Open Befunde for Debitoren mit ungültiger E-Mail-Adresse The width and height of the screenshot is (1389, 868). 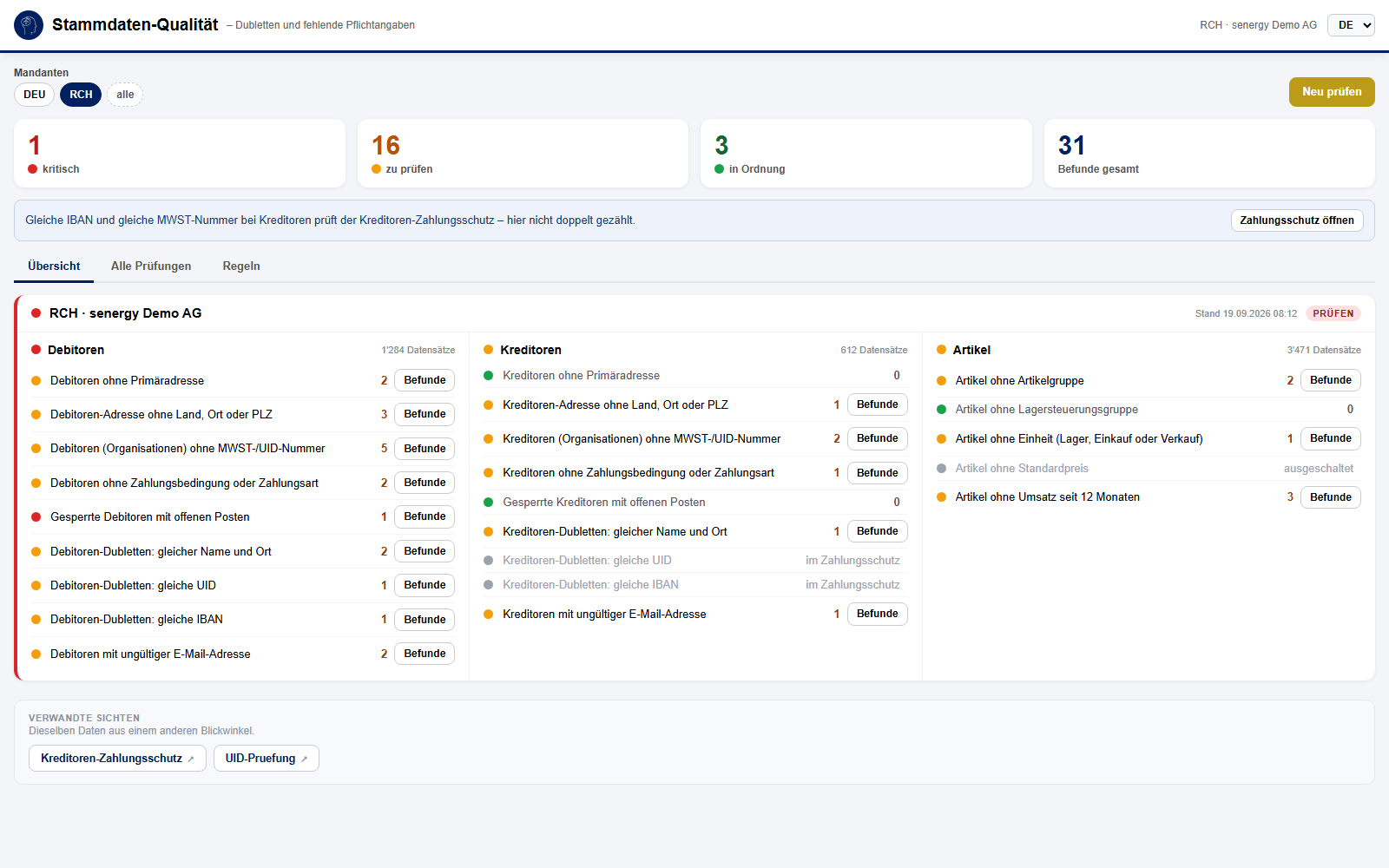[x=425, y=654]
